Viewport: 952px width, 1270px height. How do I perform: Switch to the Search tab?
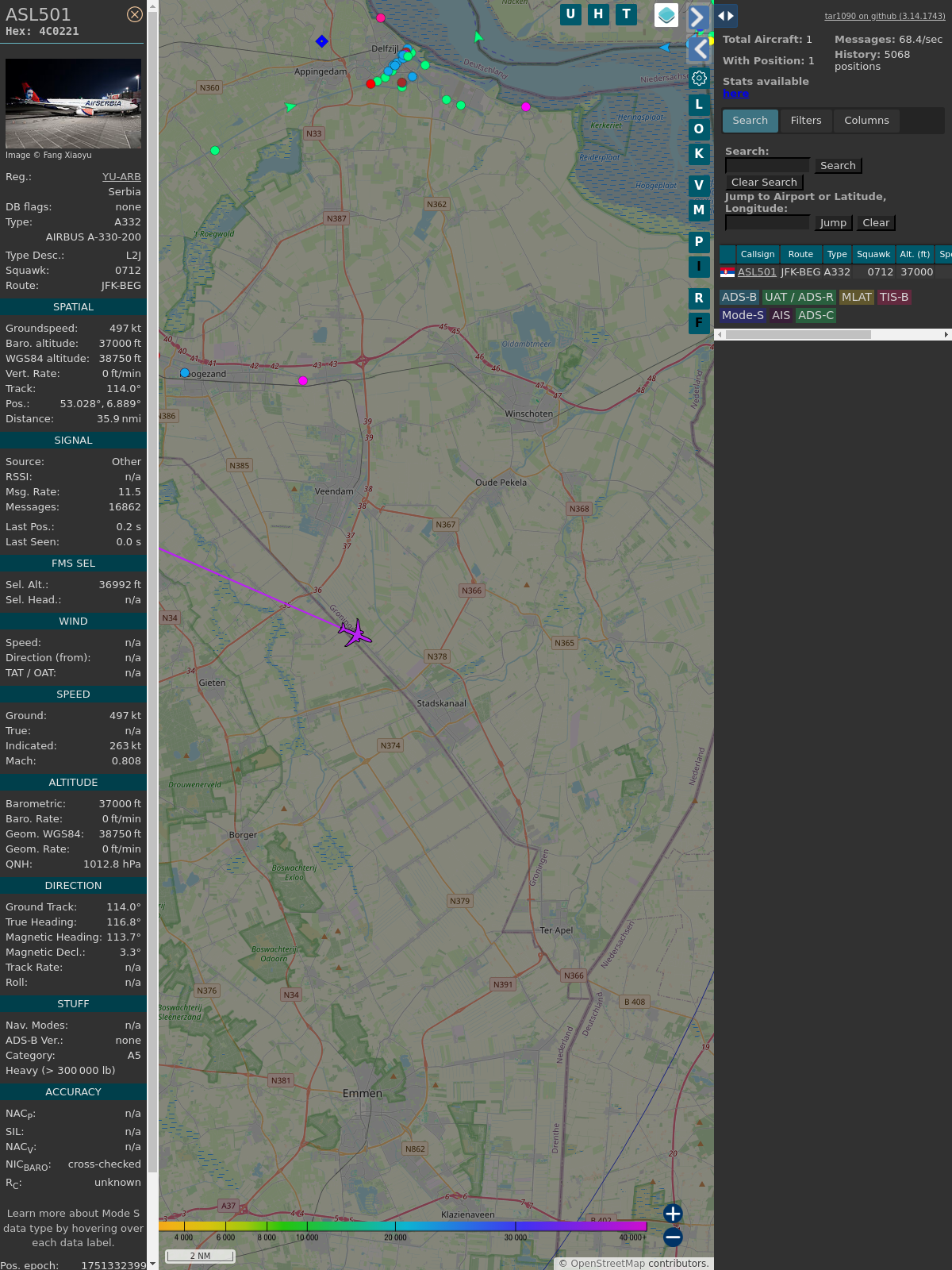point(750,121)
